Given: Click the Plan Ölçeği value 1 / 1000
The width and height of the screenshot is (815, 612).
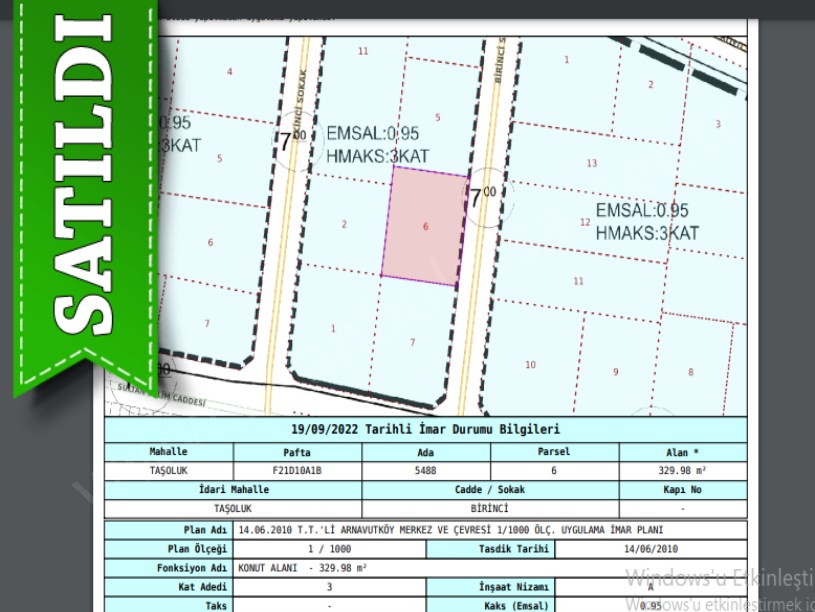Looking at the screenshot, I should pos(328,549).
